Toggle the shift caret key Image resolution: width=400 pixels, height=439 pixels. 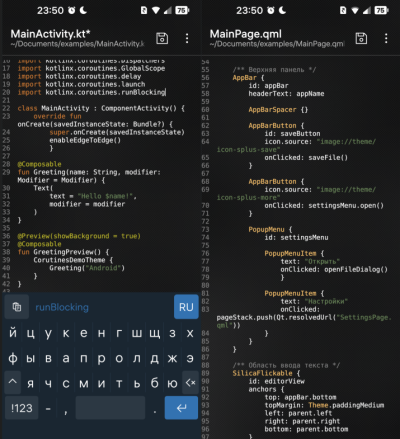(13, 382)
